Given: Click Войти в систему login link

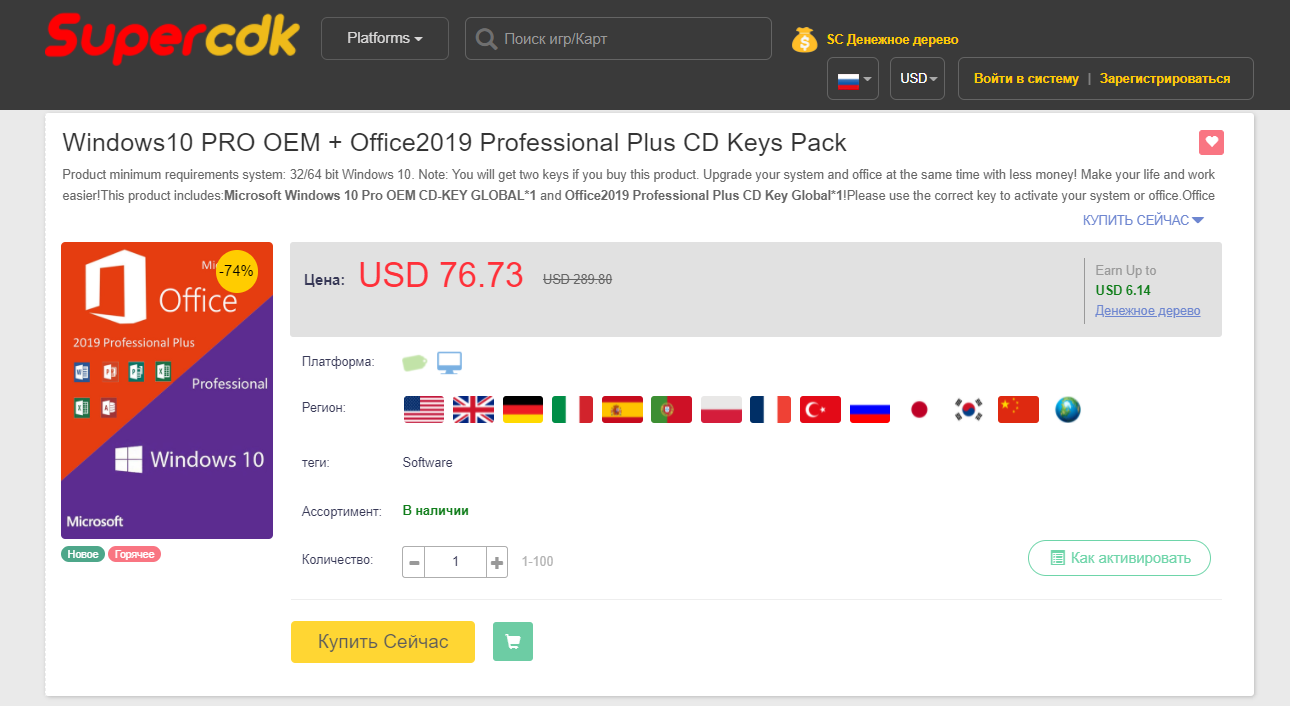Looking at the screenshot, I should pos(1026,78).
